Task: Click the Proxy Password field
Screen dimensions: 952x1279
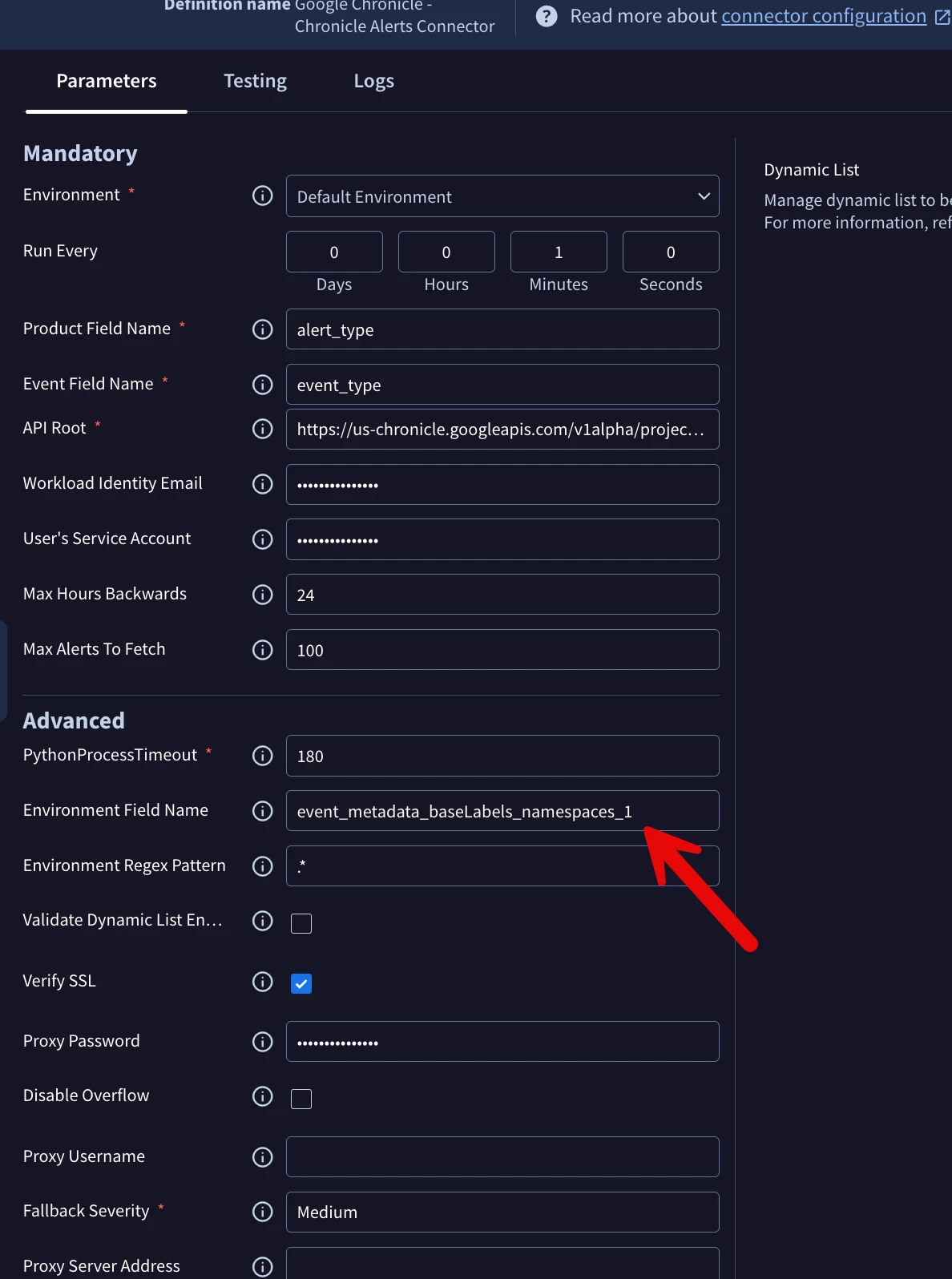Action: click(502, 1042)
